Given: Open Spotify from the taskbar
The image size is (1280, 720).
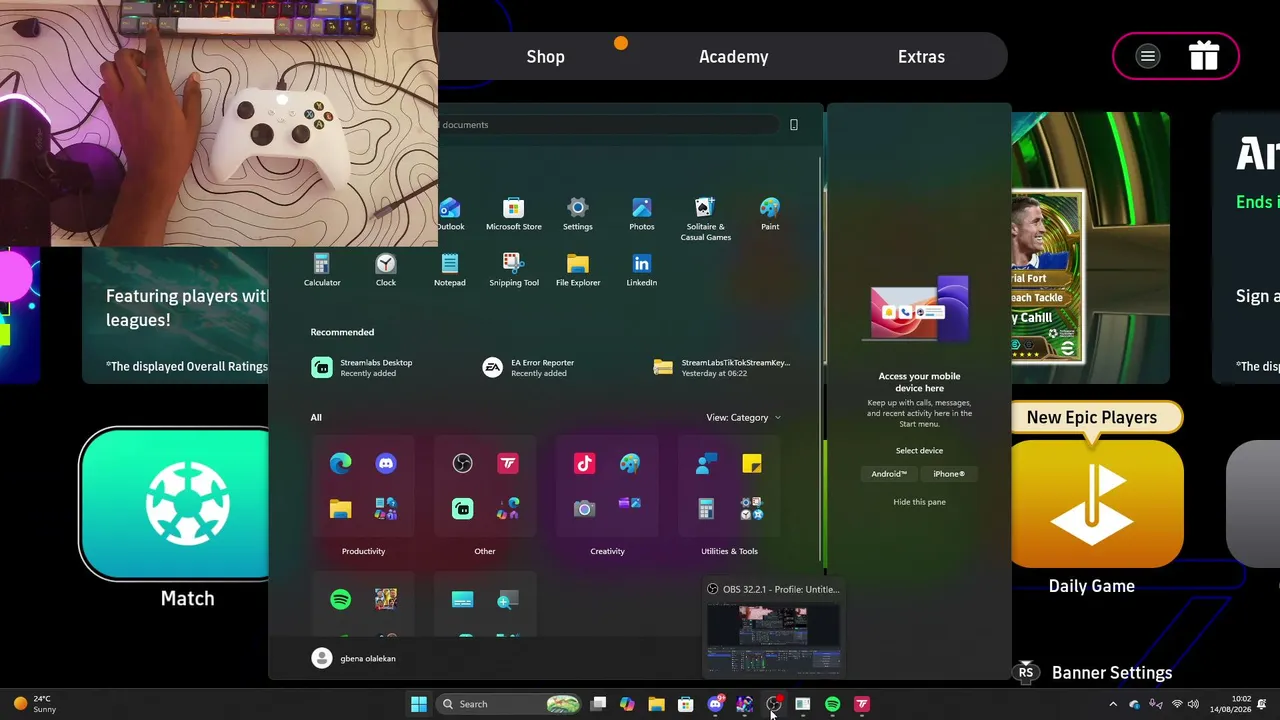Looking at the screenshot, I should (x=832, y=704).
